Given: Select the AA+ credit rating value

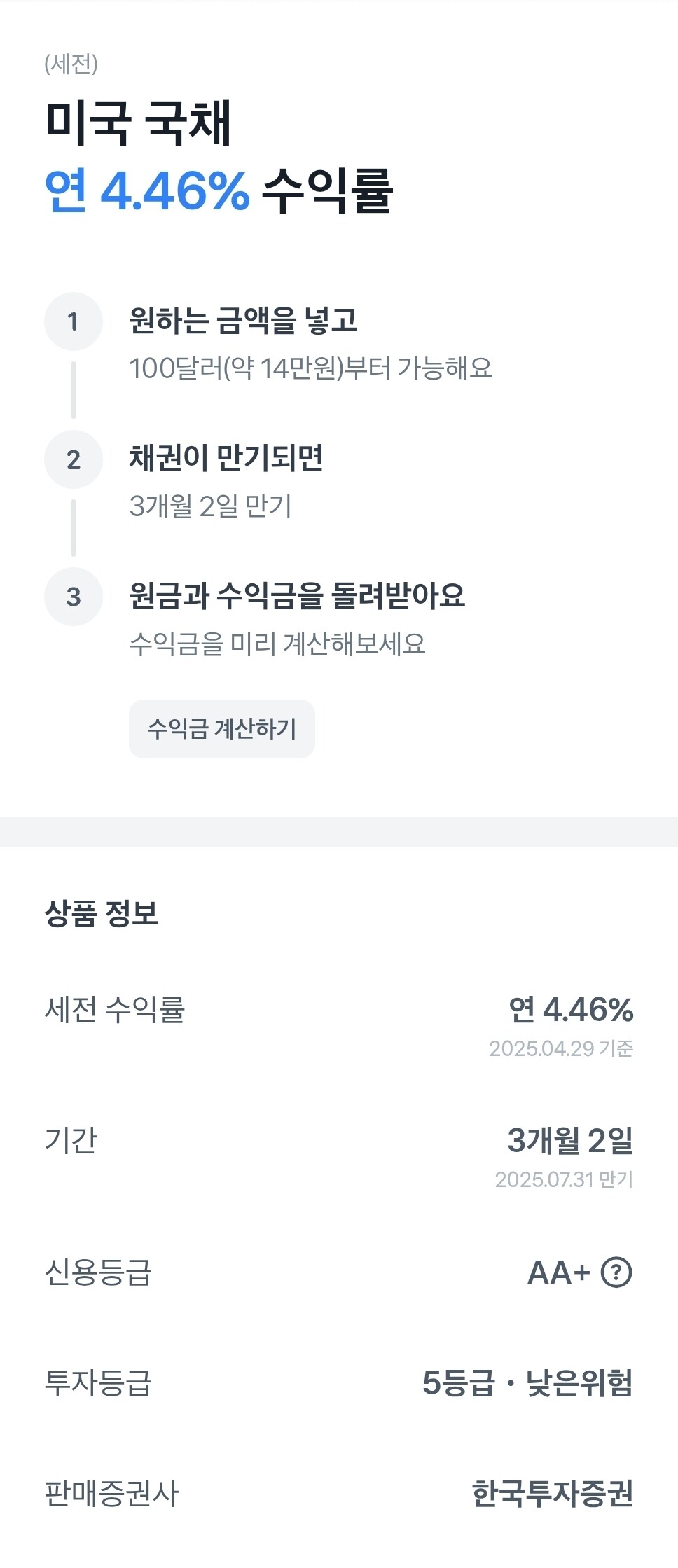Looking at the screenshot, I should pyautogui.click(x=558, y=1272).
